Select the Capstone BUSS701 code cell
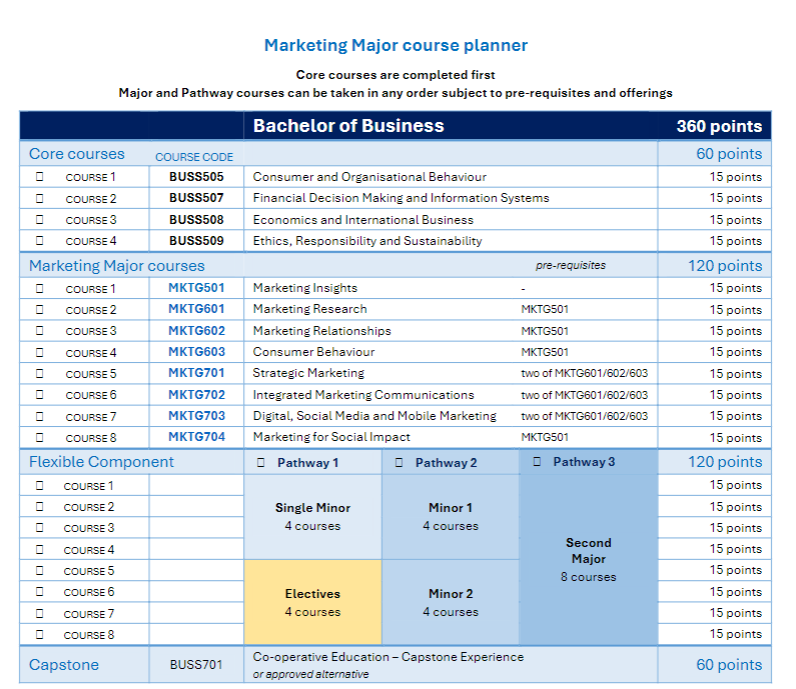 click(x=196, y=665)
